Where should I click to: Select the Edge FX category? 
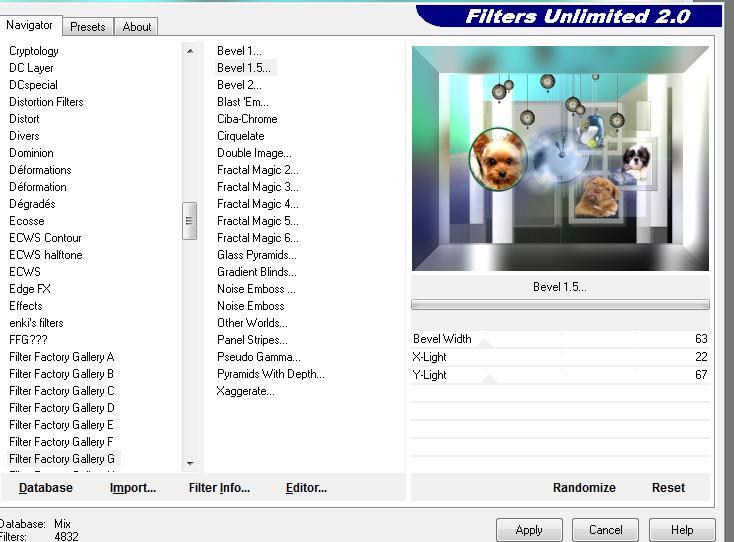[x=29, y=289]
